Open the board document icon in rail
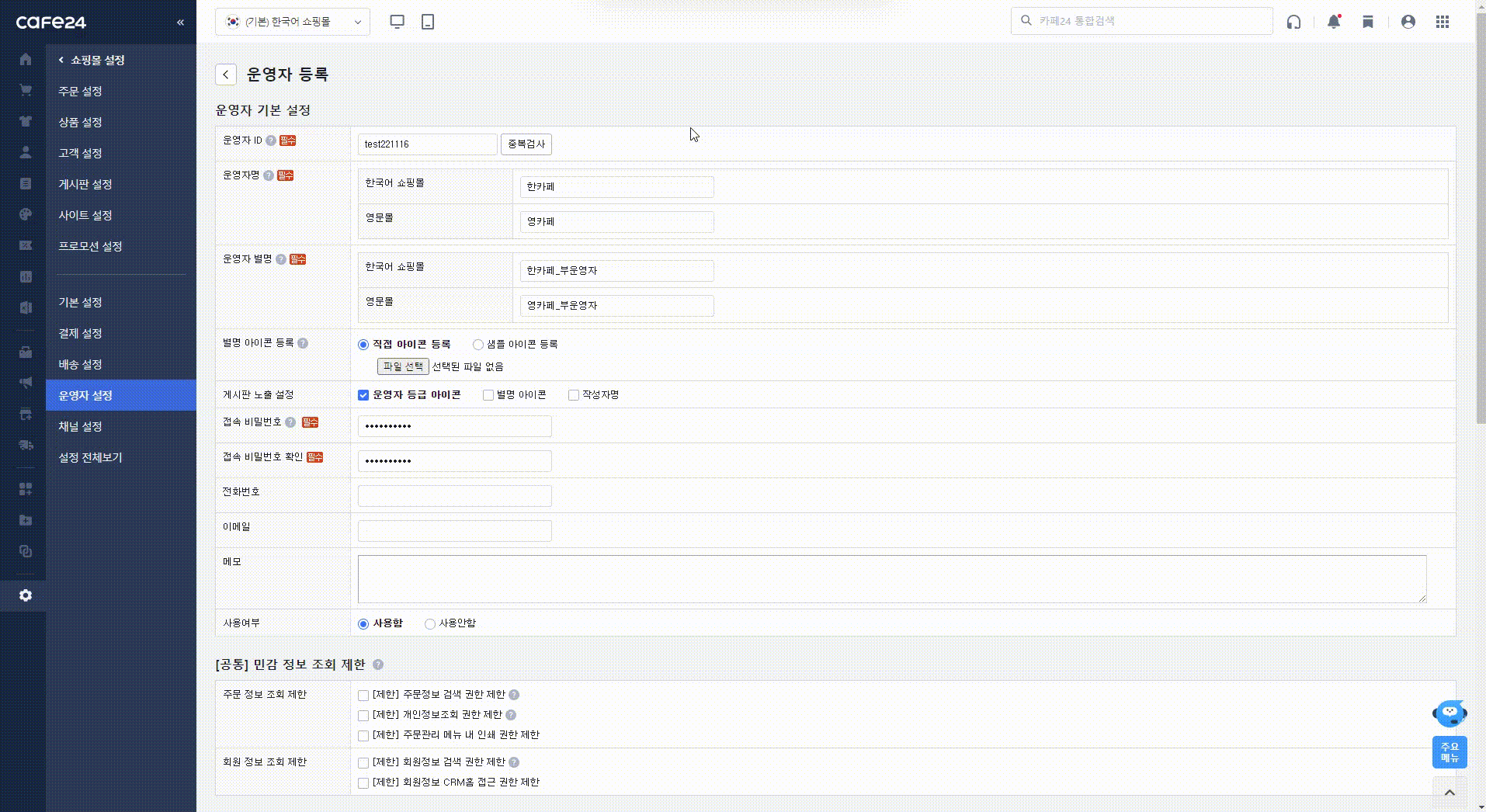This screenshot has width=1486, height=812. tap(26, 184)
